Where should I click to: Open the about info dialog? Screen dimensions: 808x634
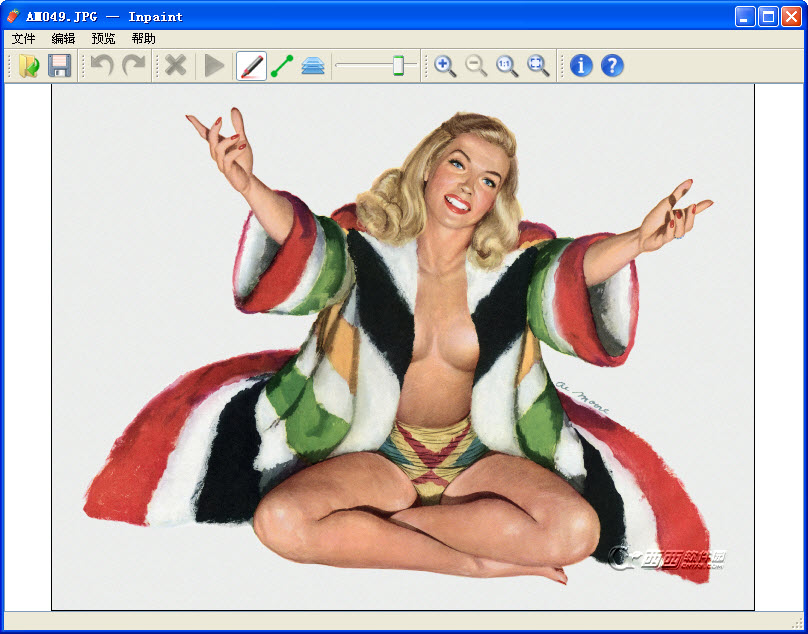pos(581,66)
